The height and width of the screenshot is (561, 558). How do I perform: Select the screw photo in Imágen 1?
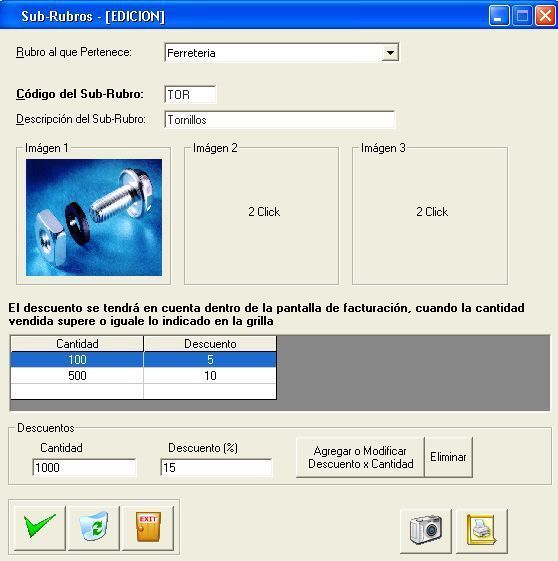(94, 218)
